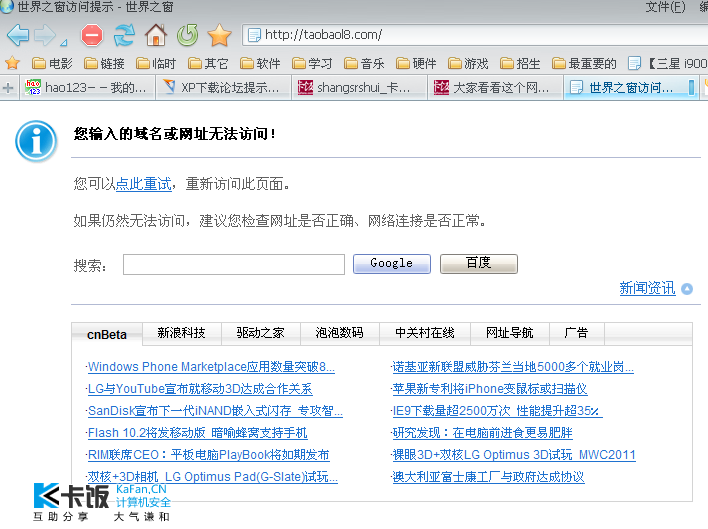Select the 新浪科技 news tab
Viewport: 708px width, 529px height.
point(182,333)
